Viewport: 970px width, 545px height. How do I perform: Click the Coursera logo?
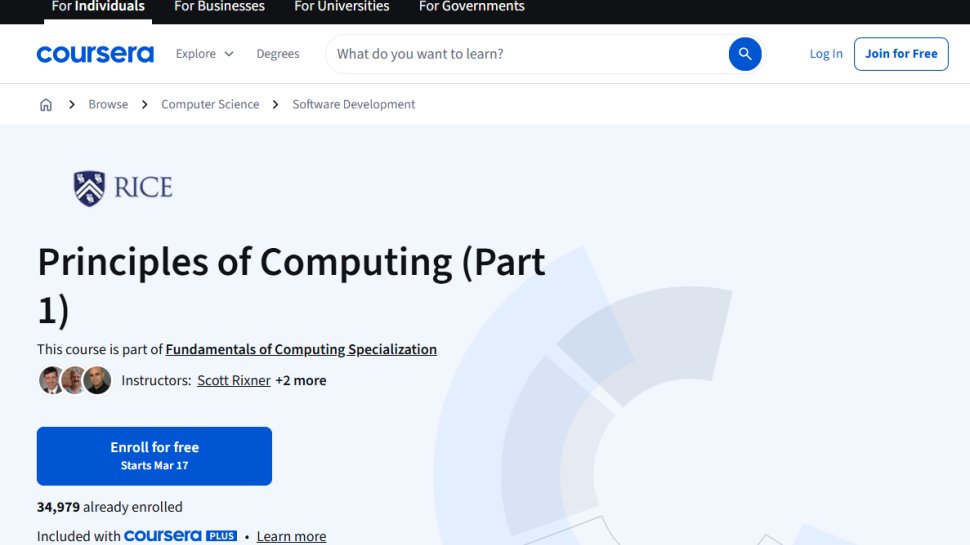click(x=95, y=54)
